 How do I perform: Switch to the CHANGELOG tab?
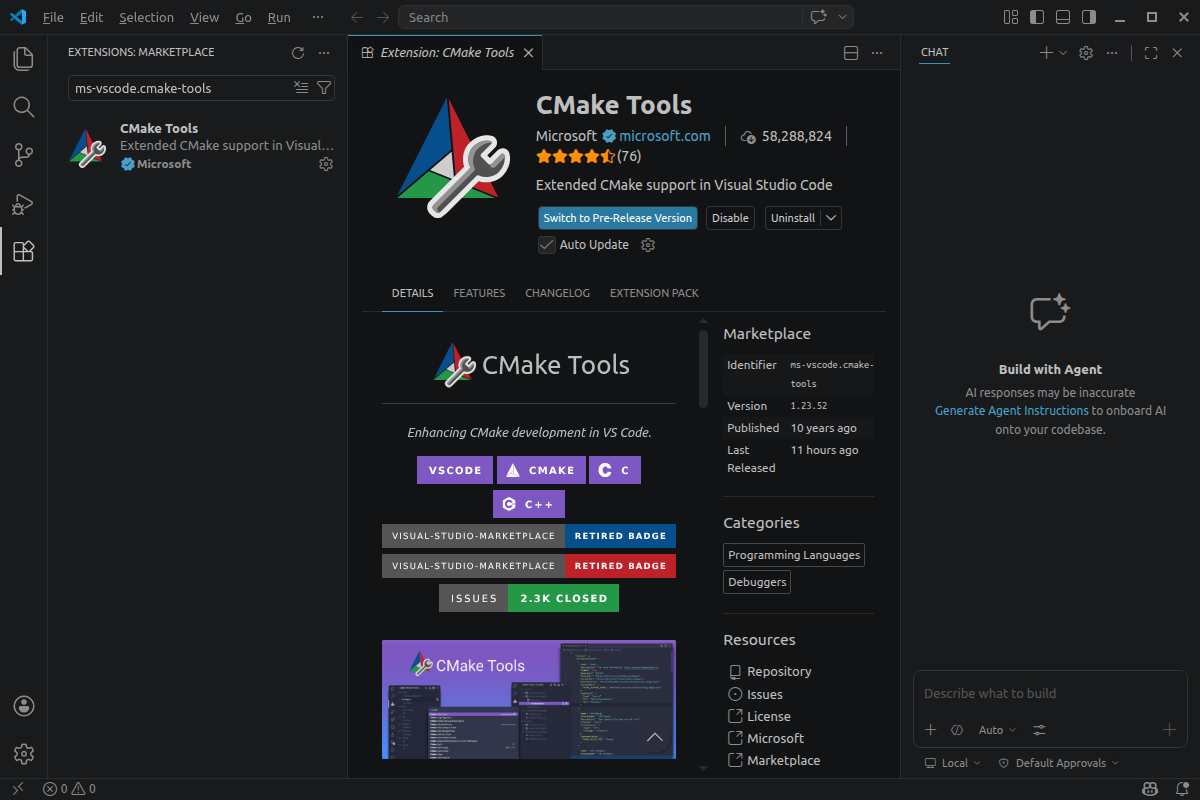click(557, 293)
